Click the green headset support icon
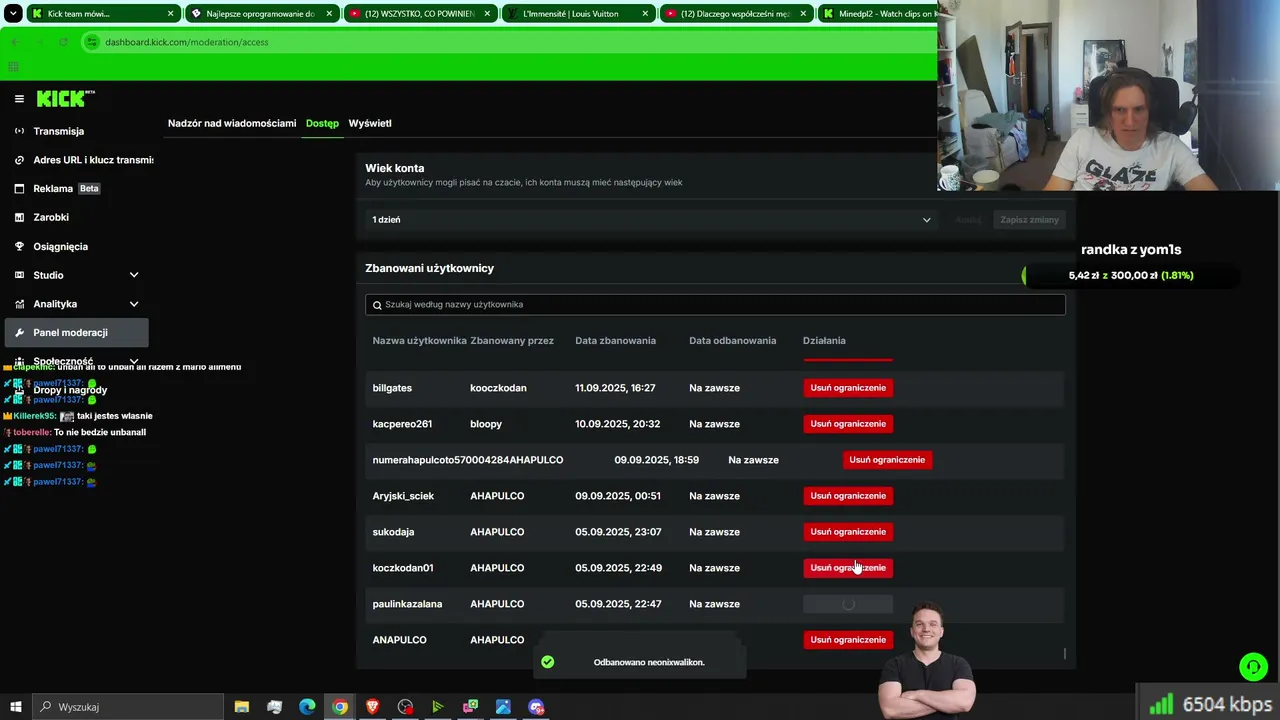This screenshot has height=720, width=1280. pyautogui.click(x=1253, y=666)
